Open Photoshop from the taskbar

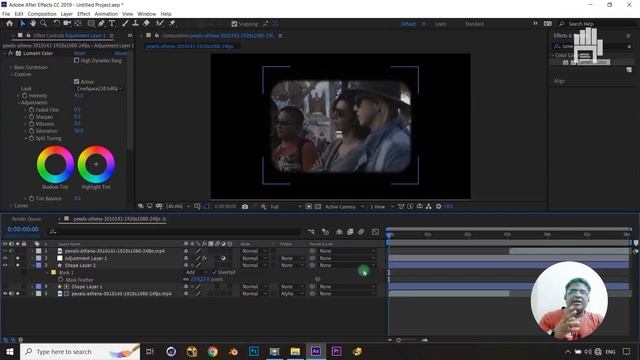coord(253,351)
